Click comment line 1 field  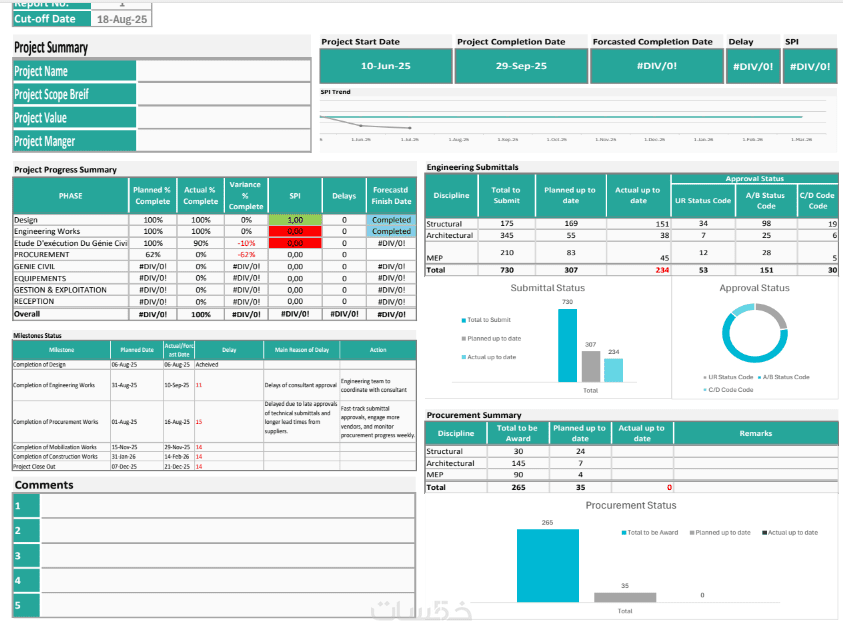click(x=227, y=505)
